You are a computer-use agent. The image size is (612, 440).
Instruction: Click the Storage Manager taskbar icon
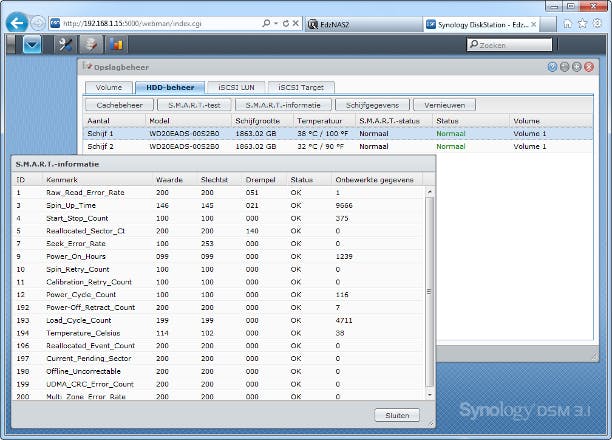pos(90,45)
